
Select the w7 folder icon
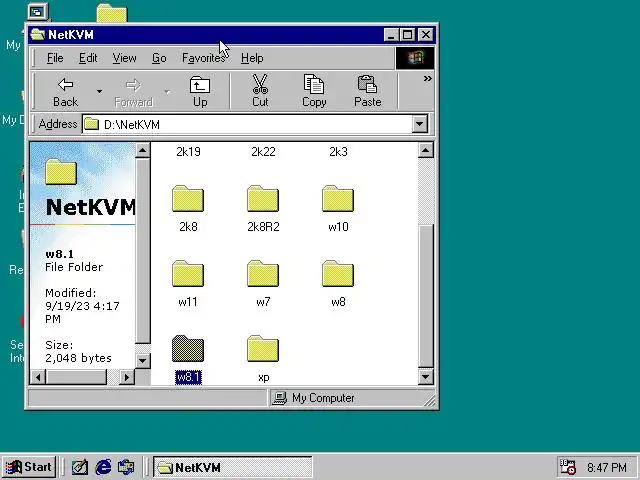(263, 274)
